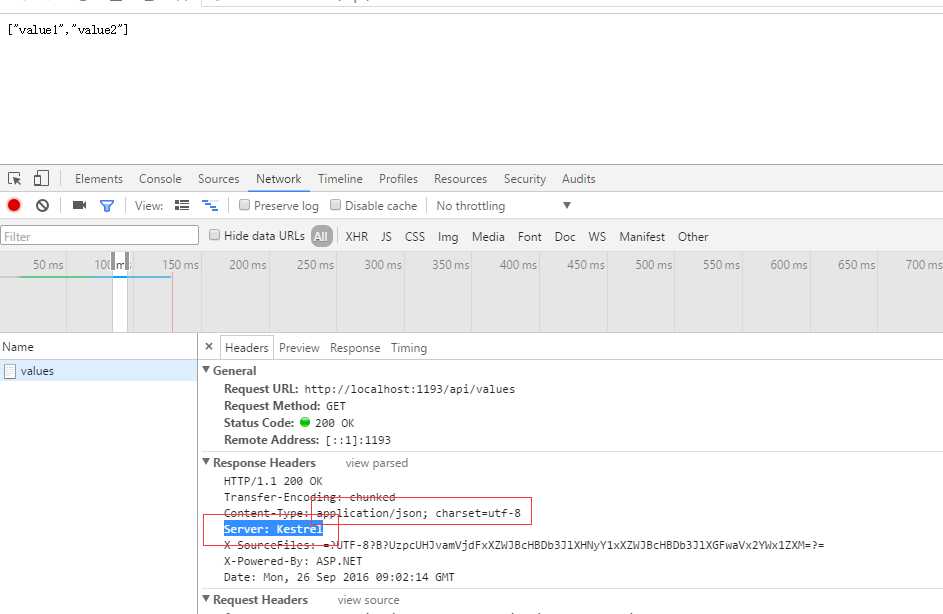Image resolution: width=943 pixels, height=614 pixels.
Task: Switch to the Response detail tab
Action: pyautogui.click(x=355, y=348)
